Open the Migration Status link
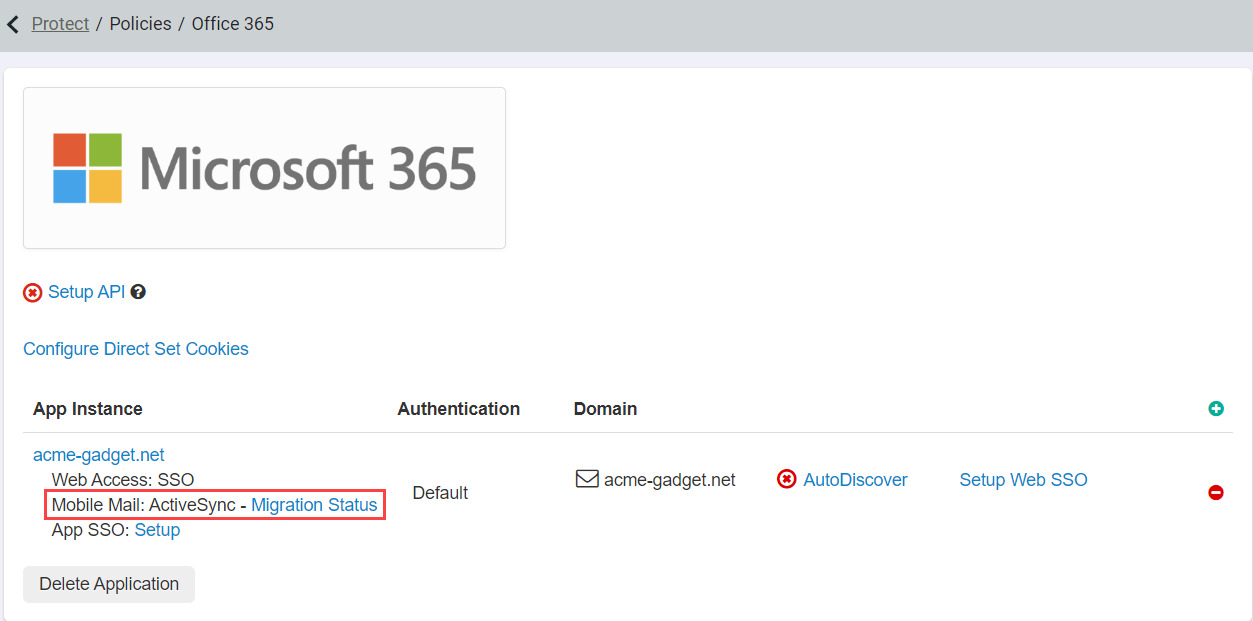Image resolution: width=1253 pixels, height=621 pixels. [x=314, y=505]
